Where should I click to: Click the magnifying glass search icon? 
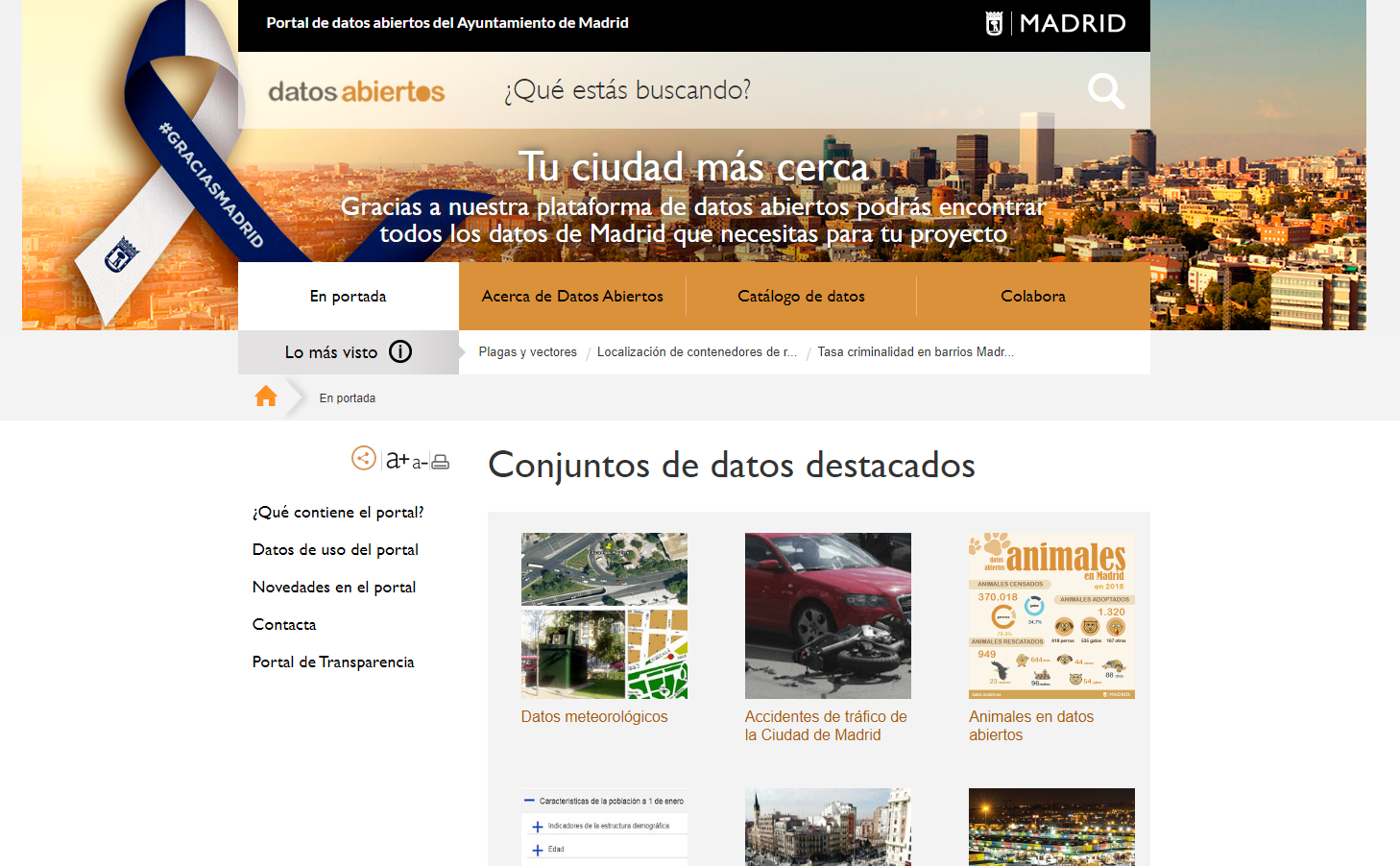click(1105, 91)
